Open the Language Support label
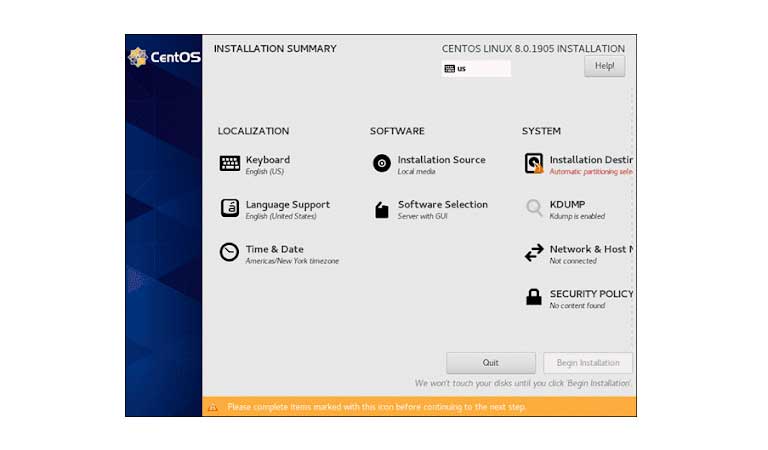 [288, 205]
